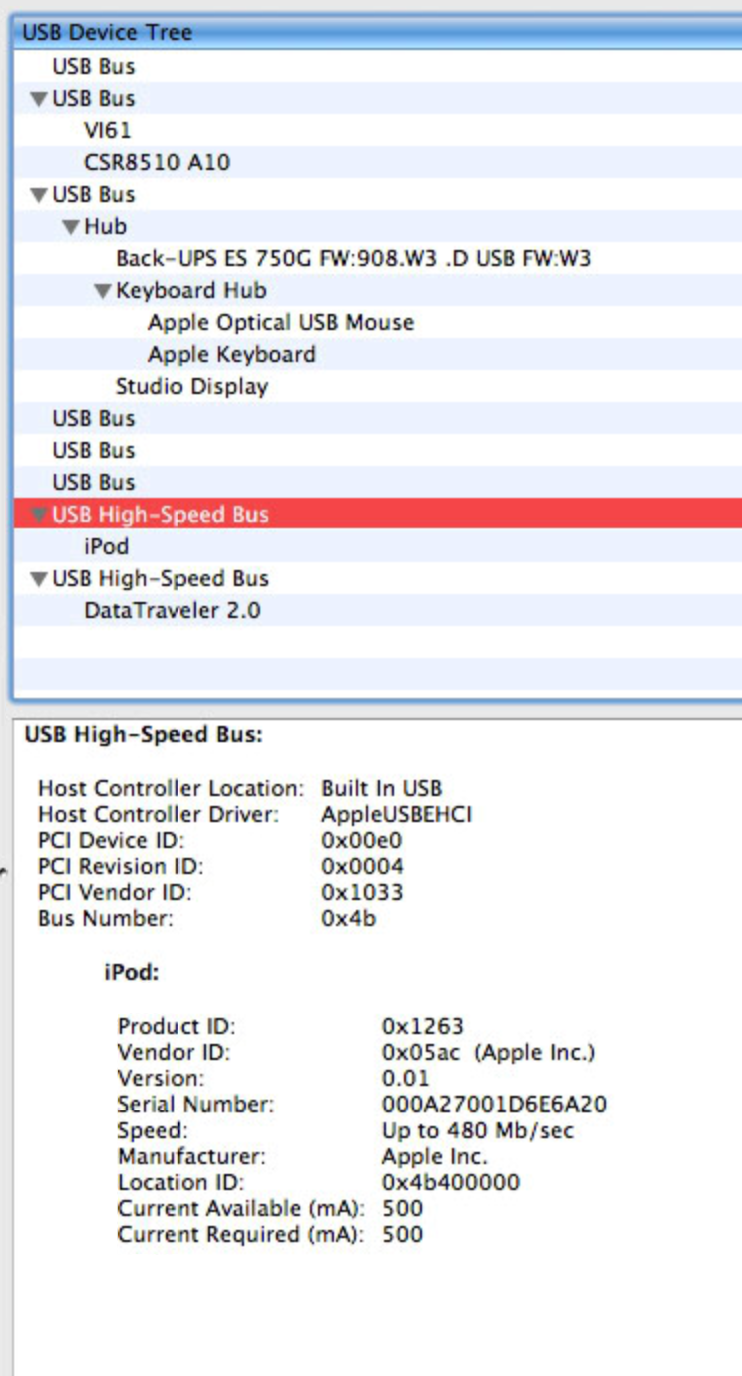Screen dimensions: 742x1376
Task: Collapse the USB Bus containing VI61
Action: tap(39, 99)
